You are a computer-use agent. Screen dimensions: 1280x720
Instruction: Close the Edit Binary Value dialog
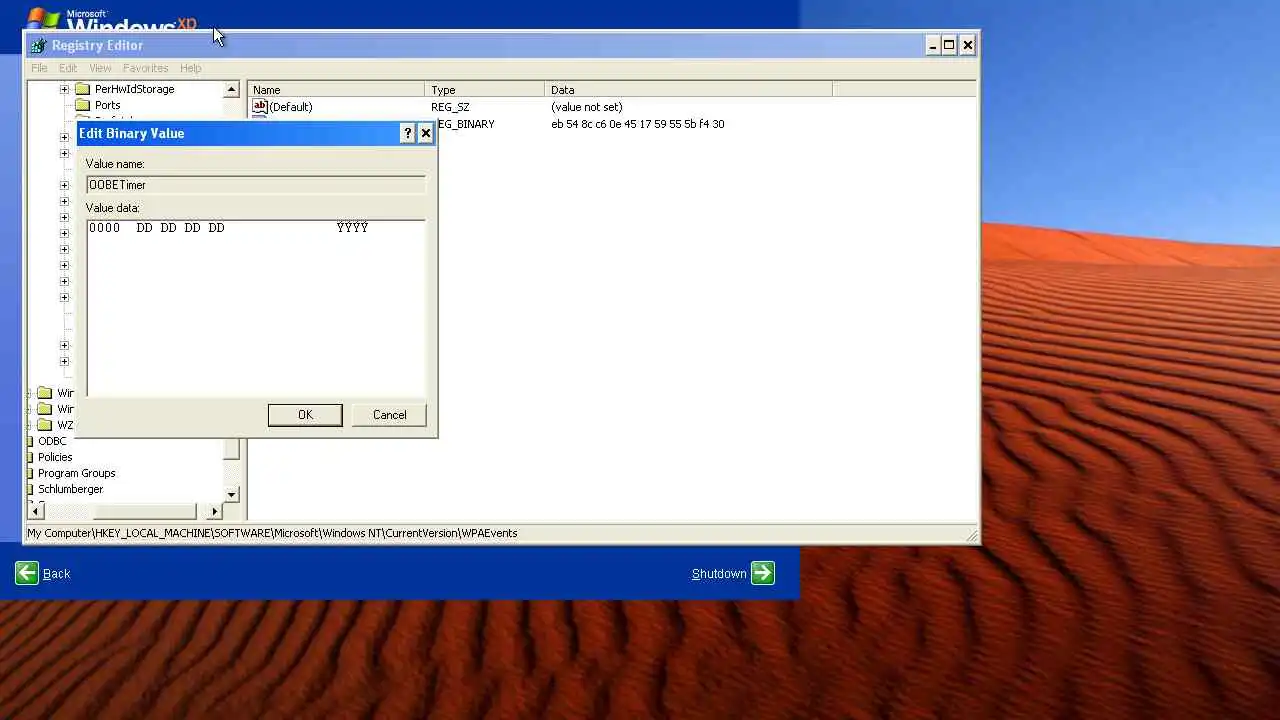(425, 133)
